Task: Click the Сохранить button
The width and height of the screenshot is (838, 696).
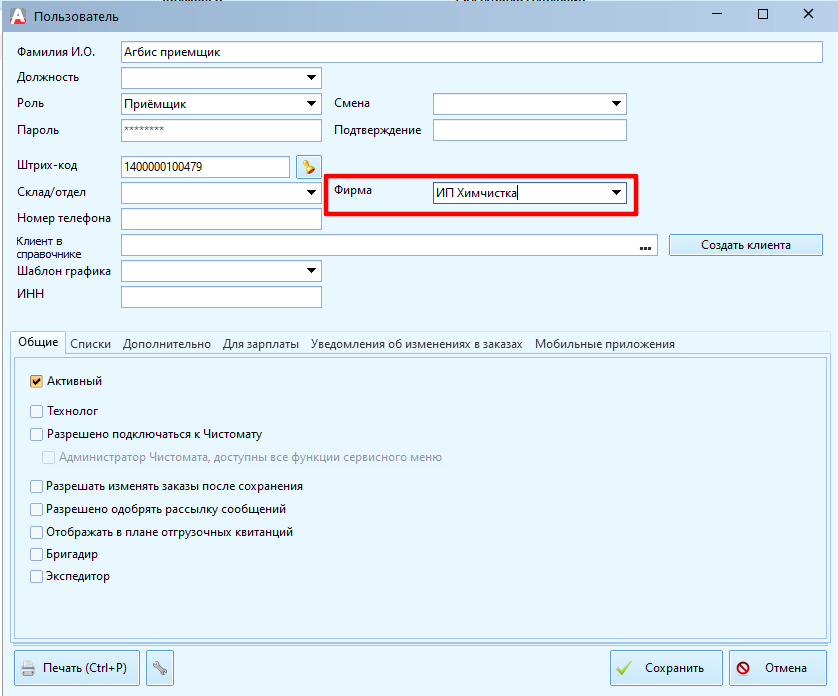Action: [x=666, y=668]
